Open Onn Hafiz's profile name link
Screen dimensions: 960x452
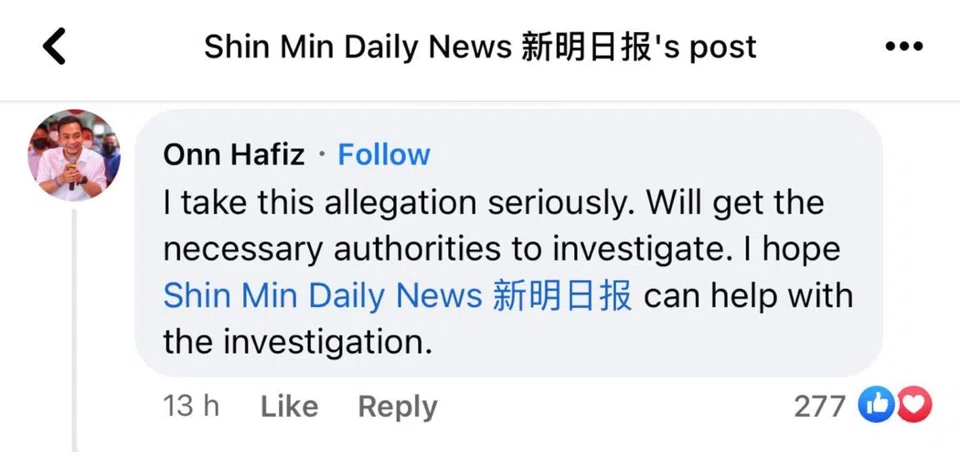tap(233, 155)
